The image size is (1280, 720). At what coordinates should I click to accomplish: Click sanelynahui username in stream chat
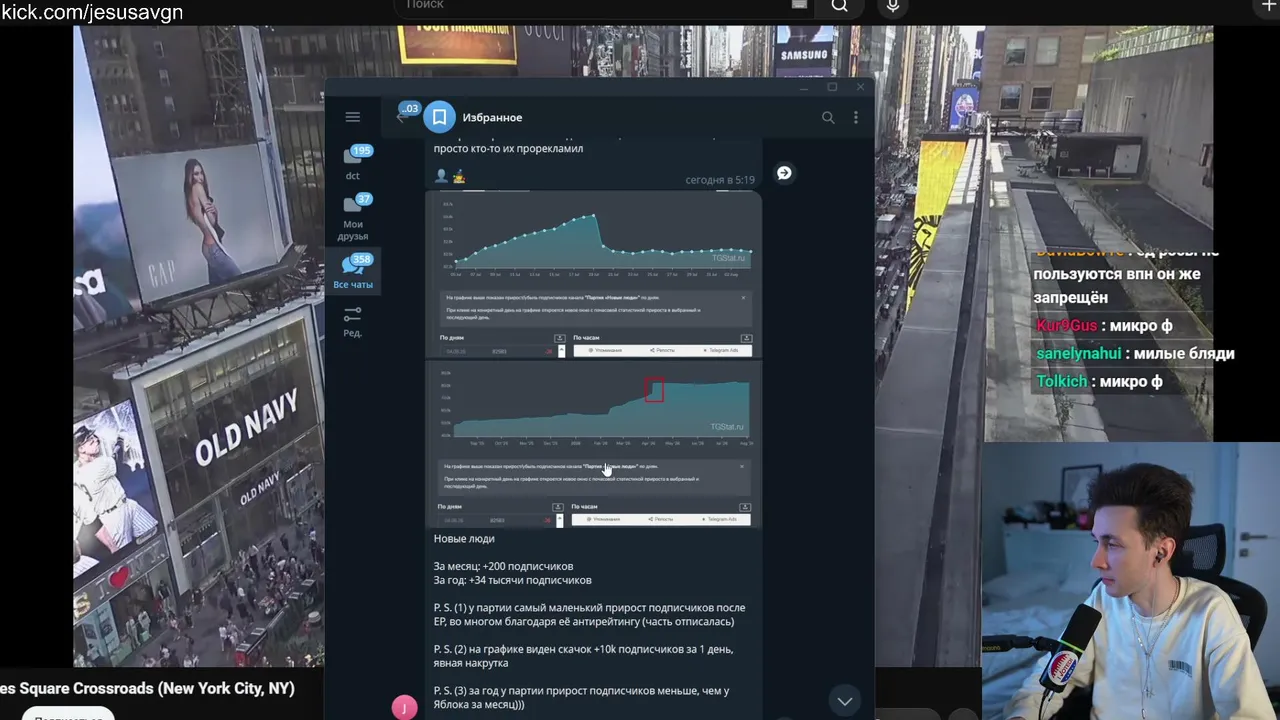pyautogui.click(x=1078, y=354)
